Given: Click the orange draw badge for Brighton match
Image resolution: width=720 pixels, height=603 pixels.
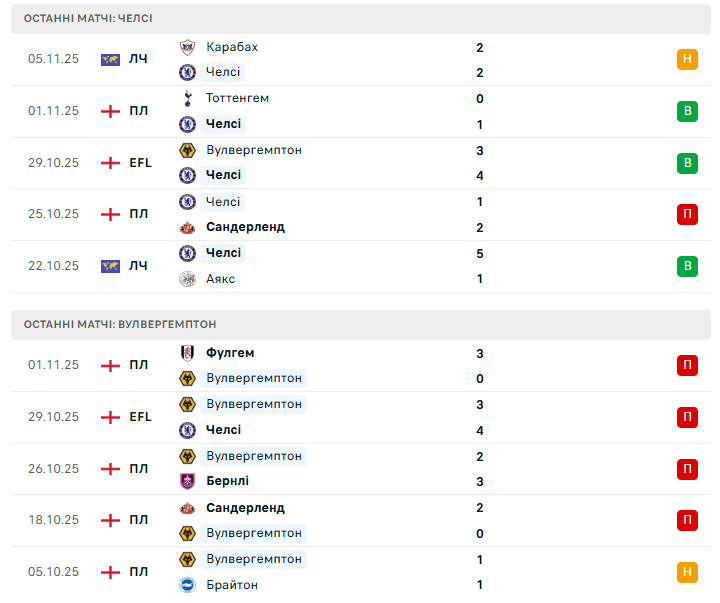Looking at the screenshot, I should pos(687,572).
